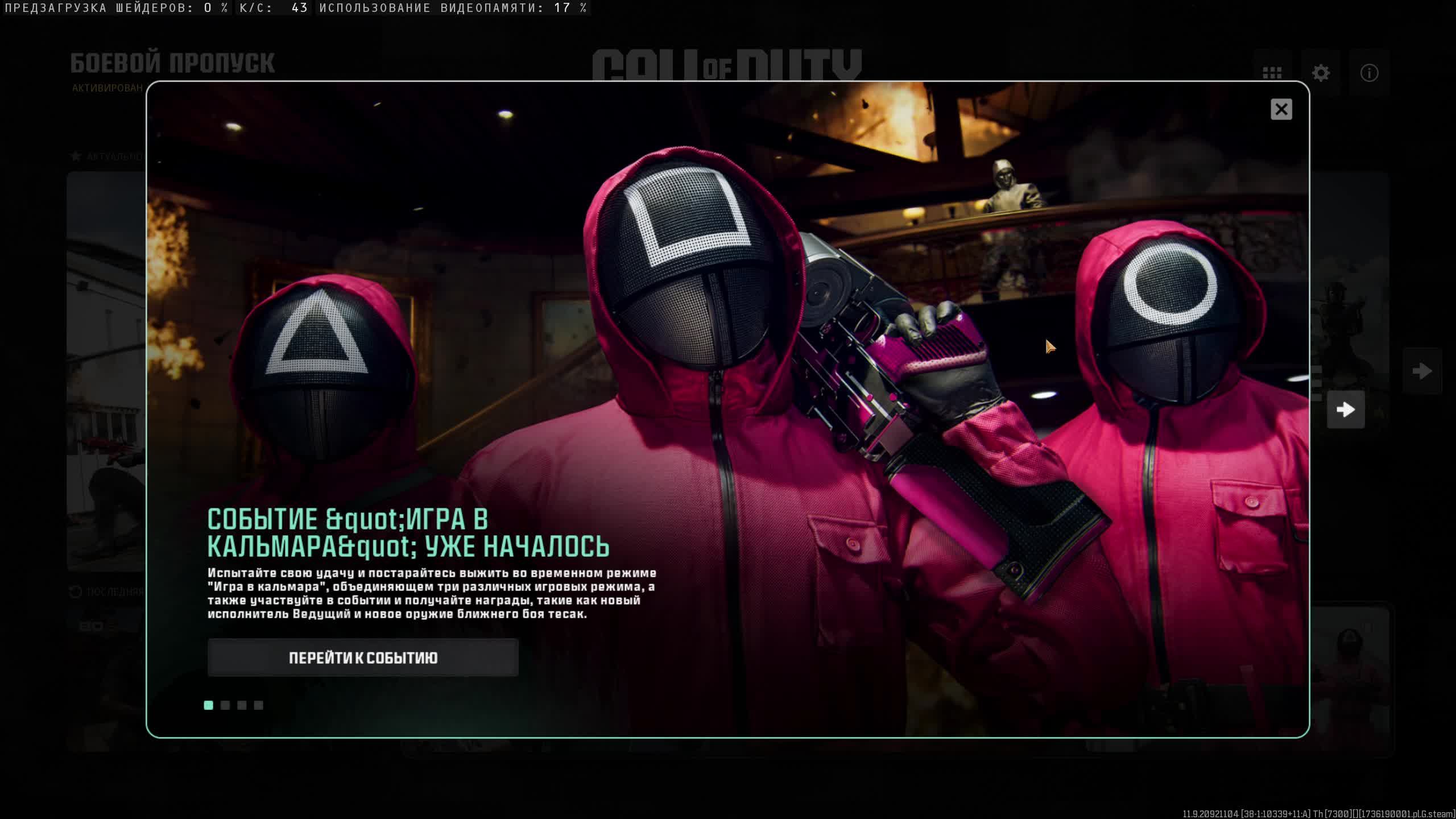Jump to the fourth slide indicator
The image size is (1456, 819).
coord(259,705)
